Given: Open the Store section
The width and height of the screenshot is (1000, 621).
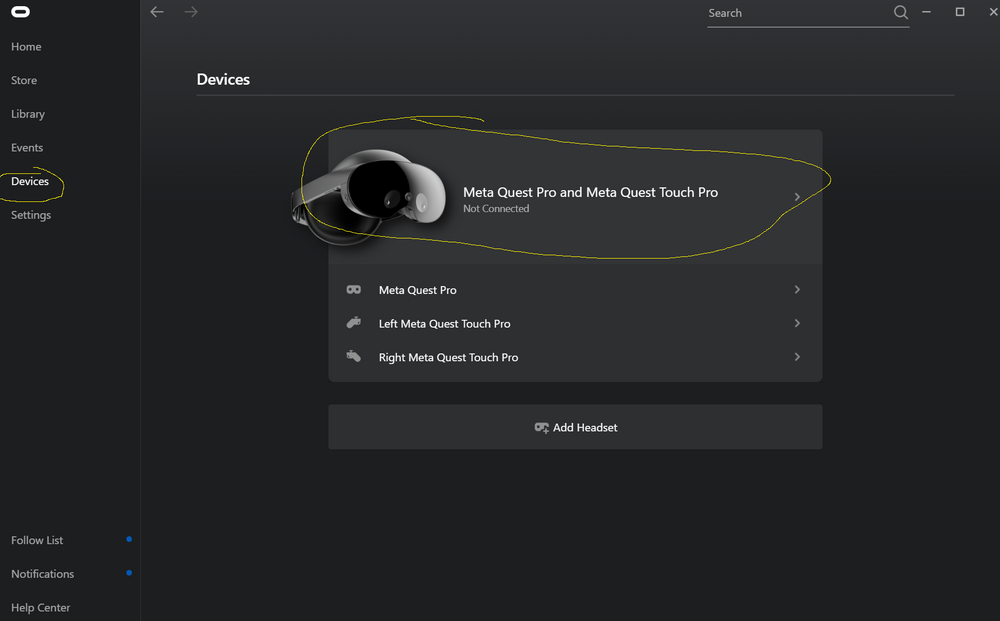Looking at the screenshot, I should pos(24,80).
